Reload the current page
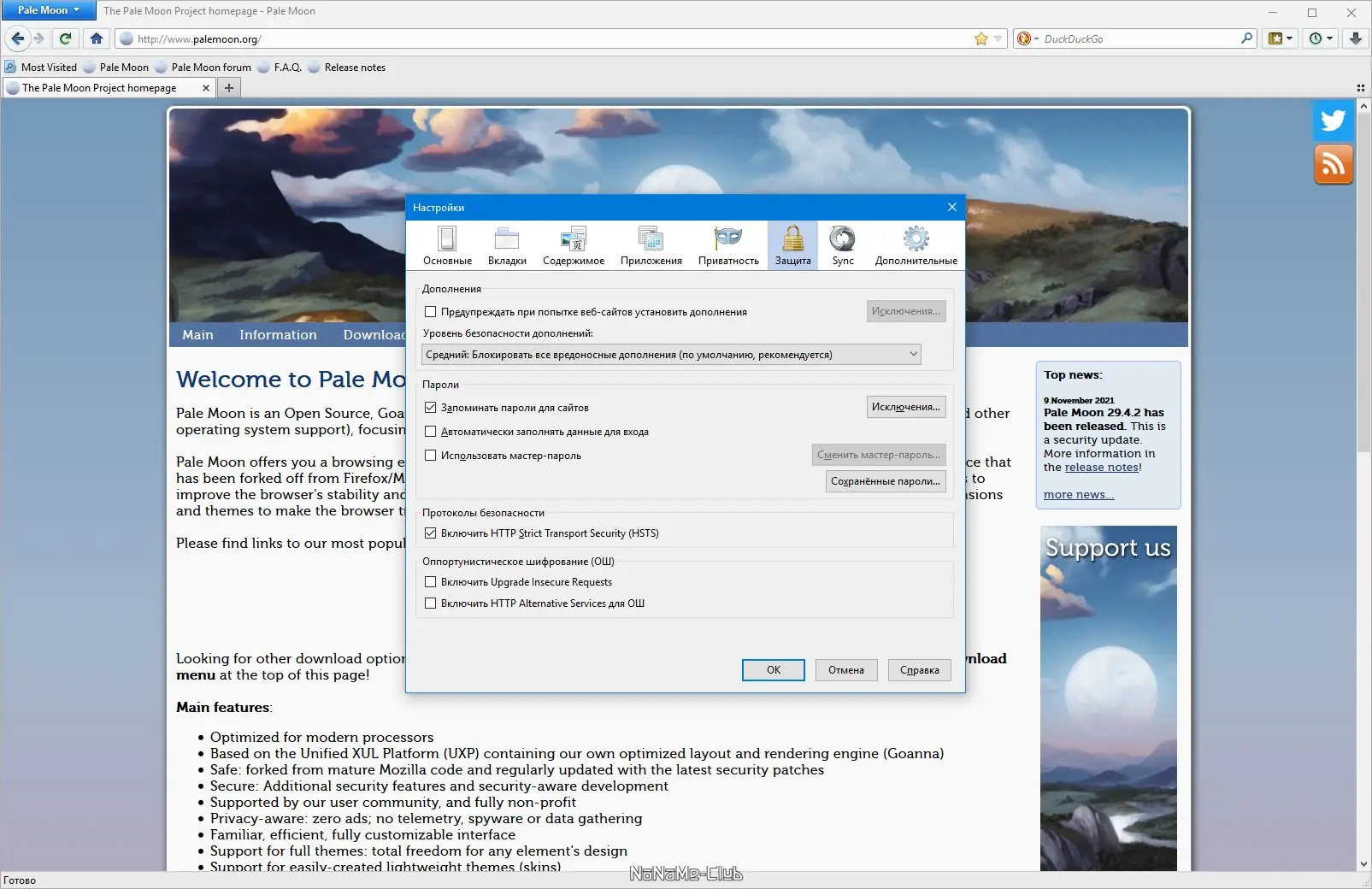The image size is (1372, 889). (x=65, y=38)
